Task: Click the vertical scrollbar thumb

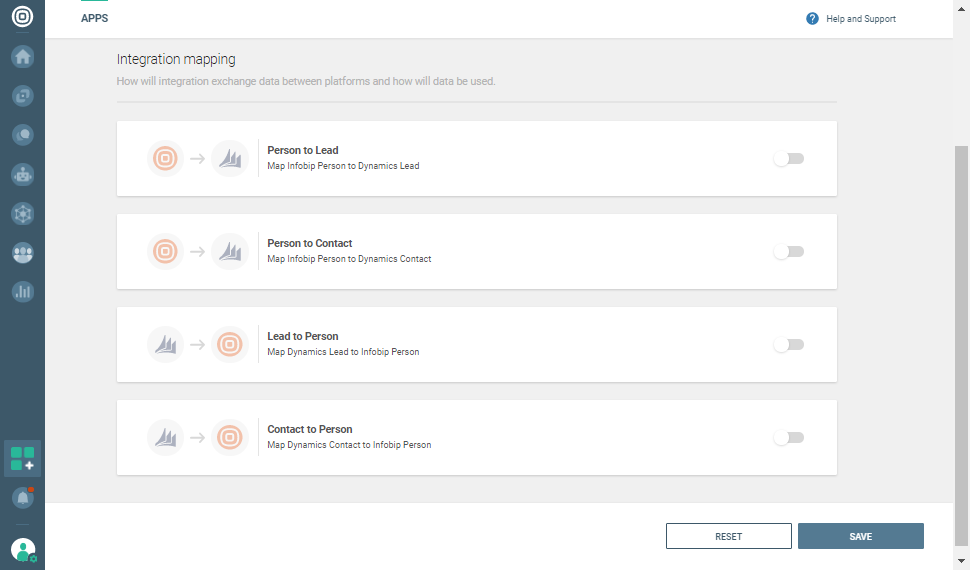Action: [962, 340]
